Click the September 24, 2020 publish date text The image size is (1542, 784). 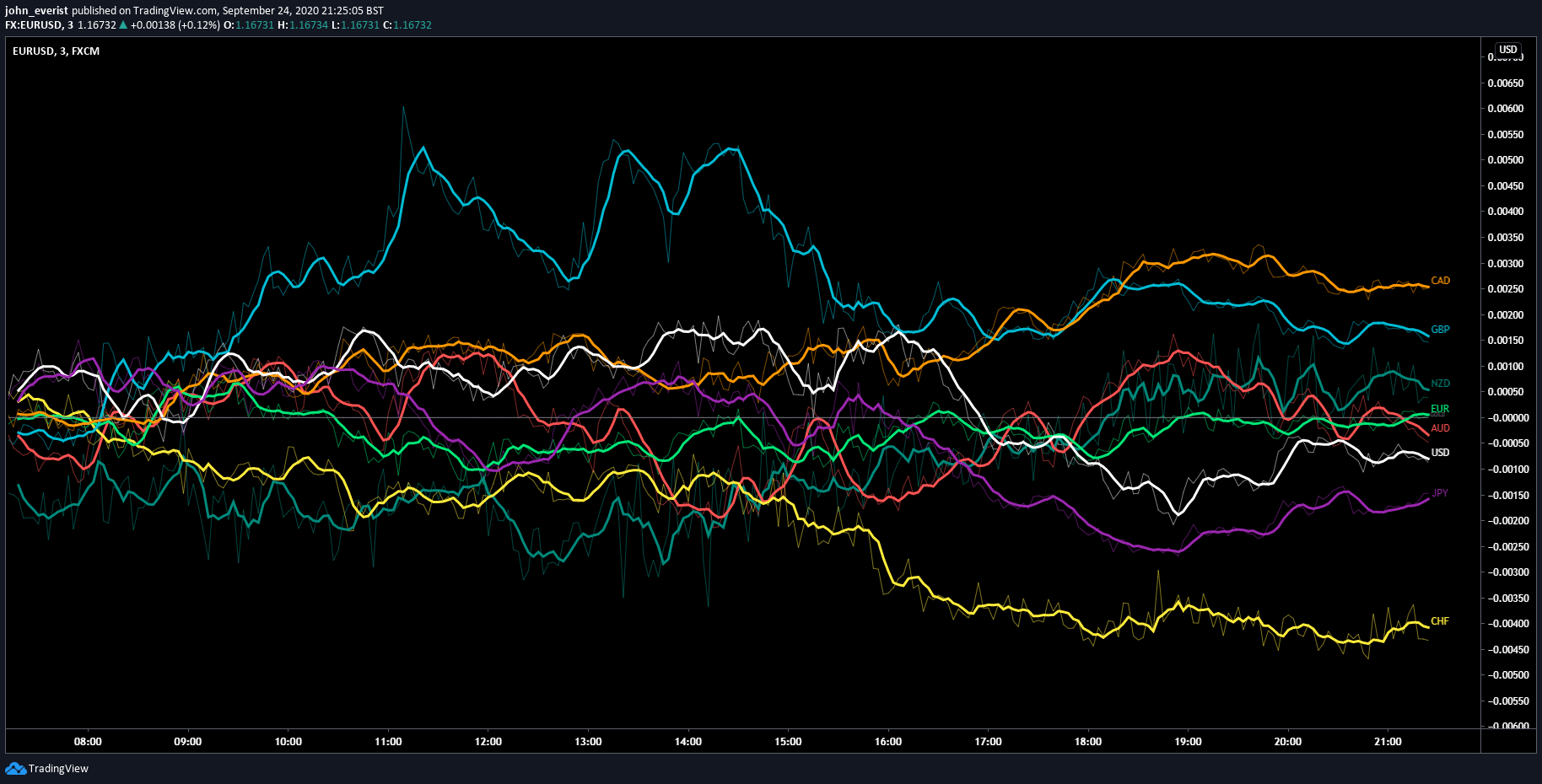tap(270, 11)
